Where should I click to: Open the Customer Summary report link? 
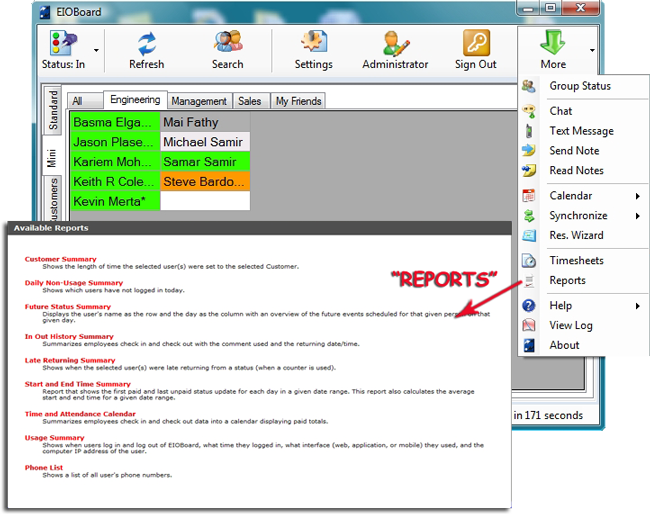(61, 259)
